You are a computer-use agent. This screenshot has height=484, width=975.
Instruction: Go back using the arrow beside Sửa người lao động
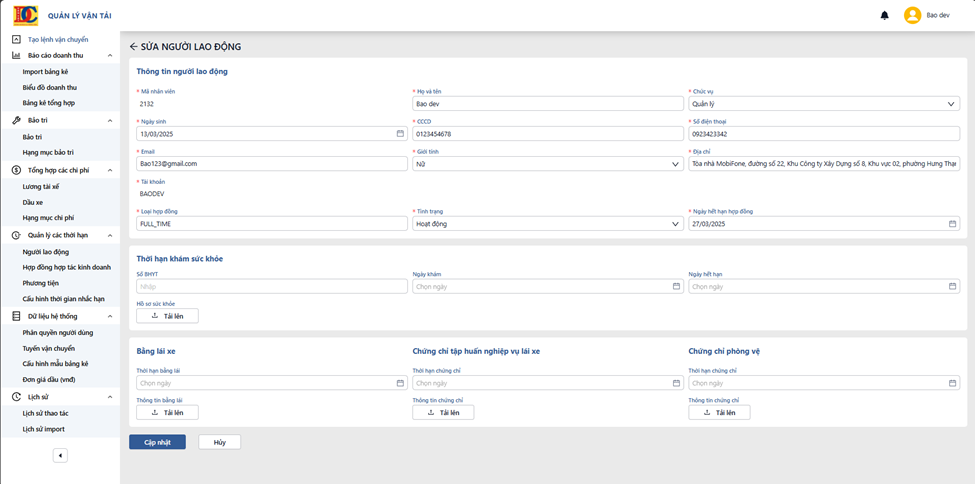[133, 47]
